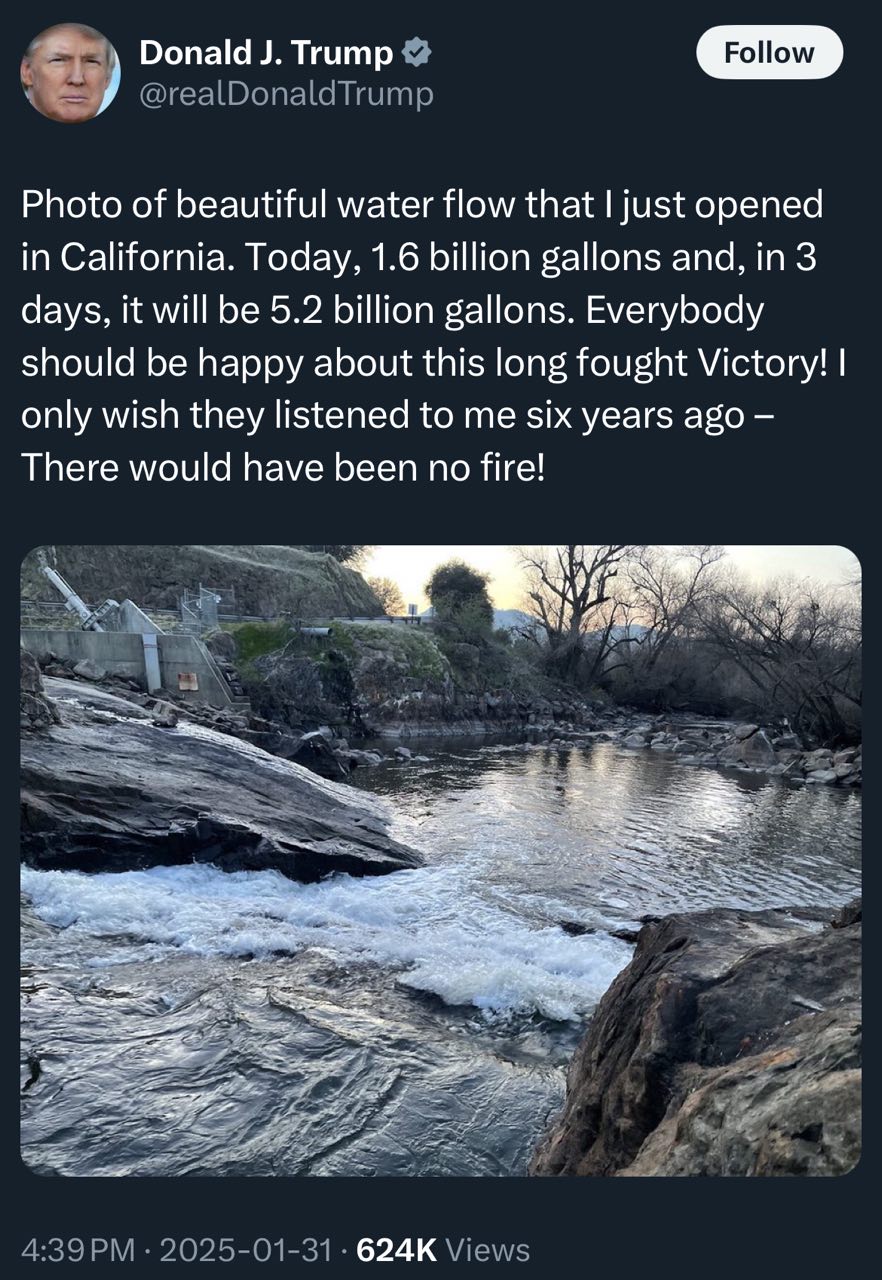Open the Donald J. Trump display name

(266, 54)
